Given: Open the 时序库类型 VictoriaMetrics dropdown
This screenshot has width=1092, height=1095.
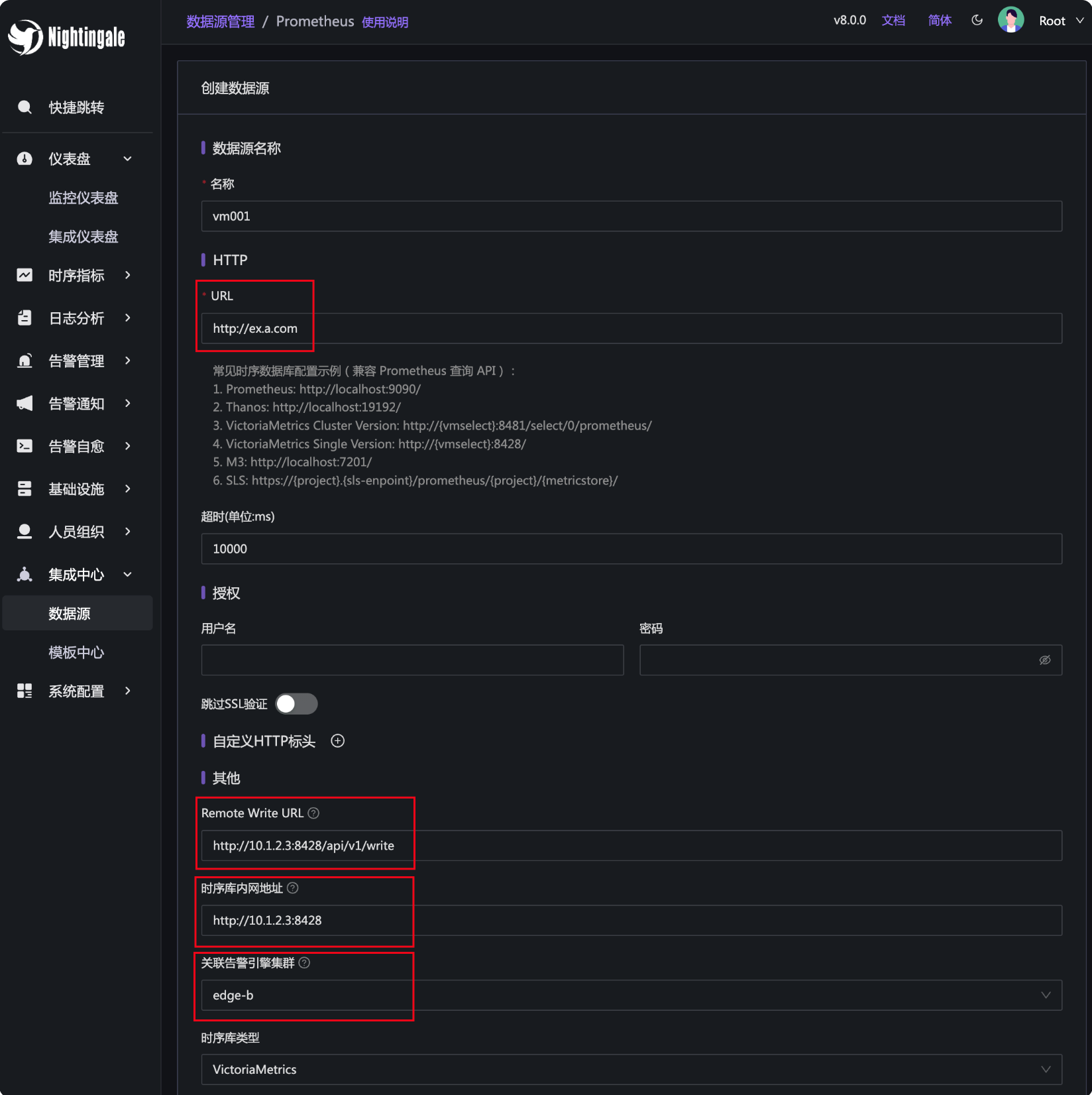Looking at the screenshot, I should click(x=631, y=1070).
